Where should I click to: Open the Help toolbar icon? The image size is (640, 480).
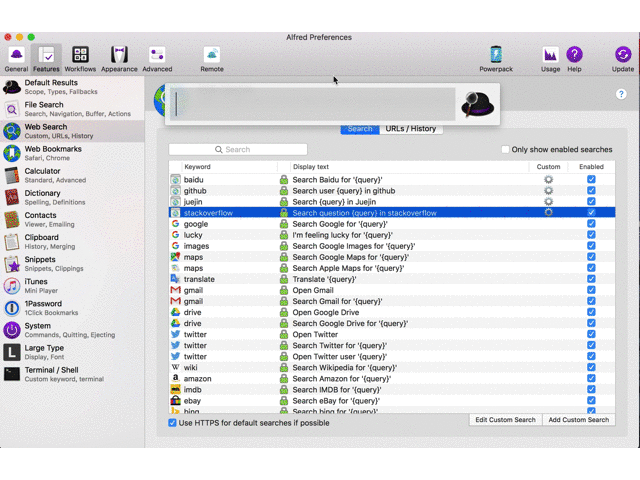(x=574, y=59)
